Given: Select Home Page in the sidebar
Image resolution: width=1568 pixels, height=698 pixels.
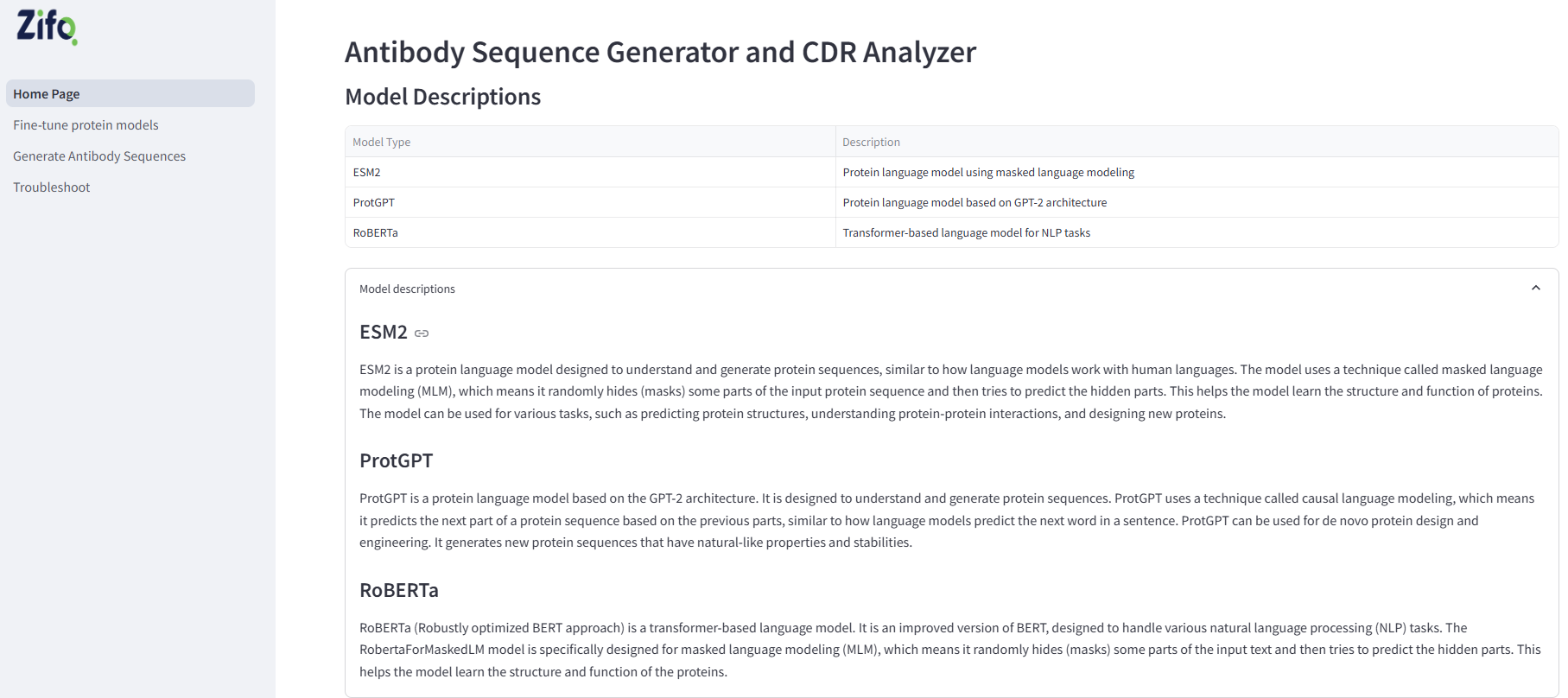Looking at the screenshot, I should [x=46, y=93].
